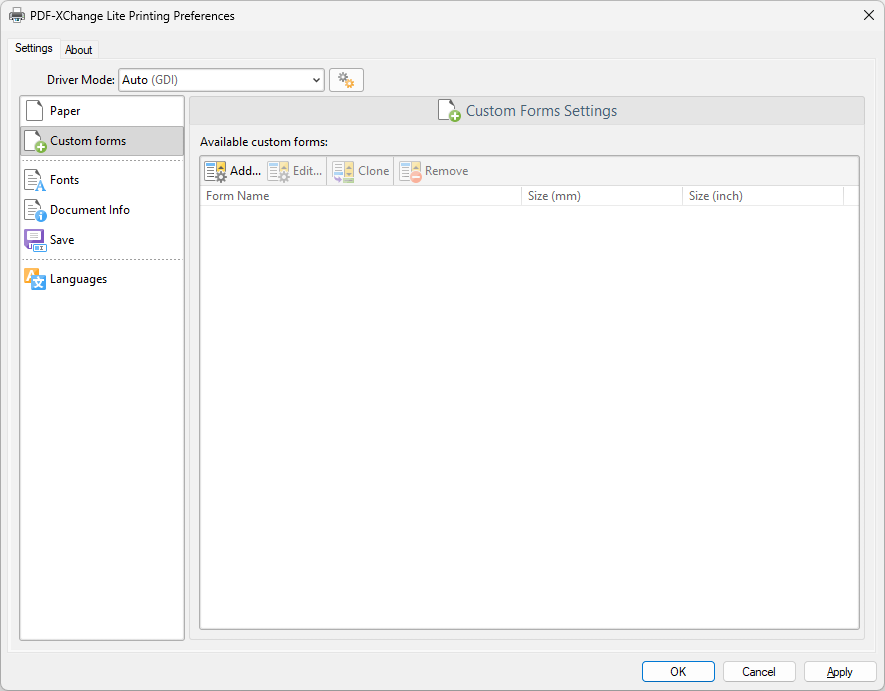This screenshot has width=885, height=691.
Task: Open the Paper settings page icon
Action: coord(35,110)
